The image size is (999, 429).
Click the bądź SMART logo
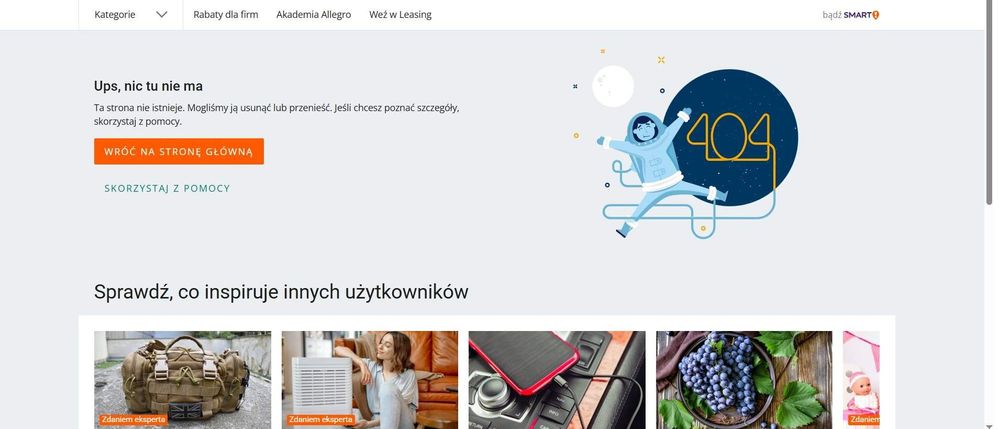pyautogui.click(x=851, y=15)
